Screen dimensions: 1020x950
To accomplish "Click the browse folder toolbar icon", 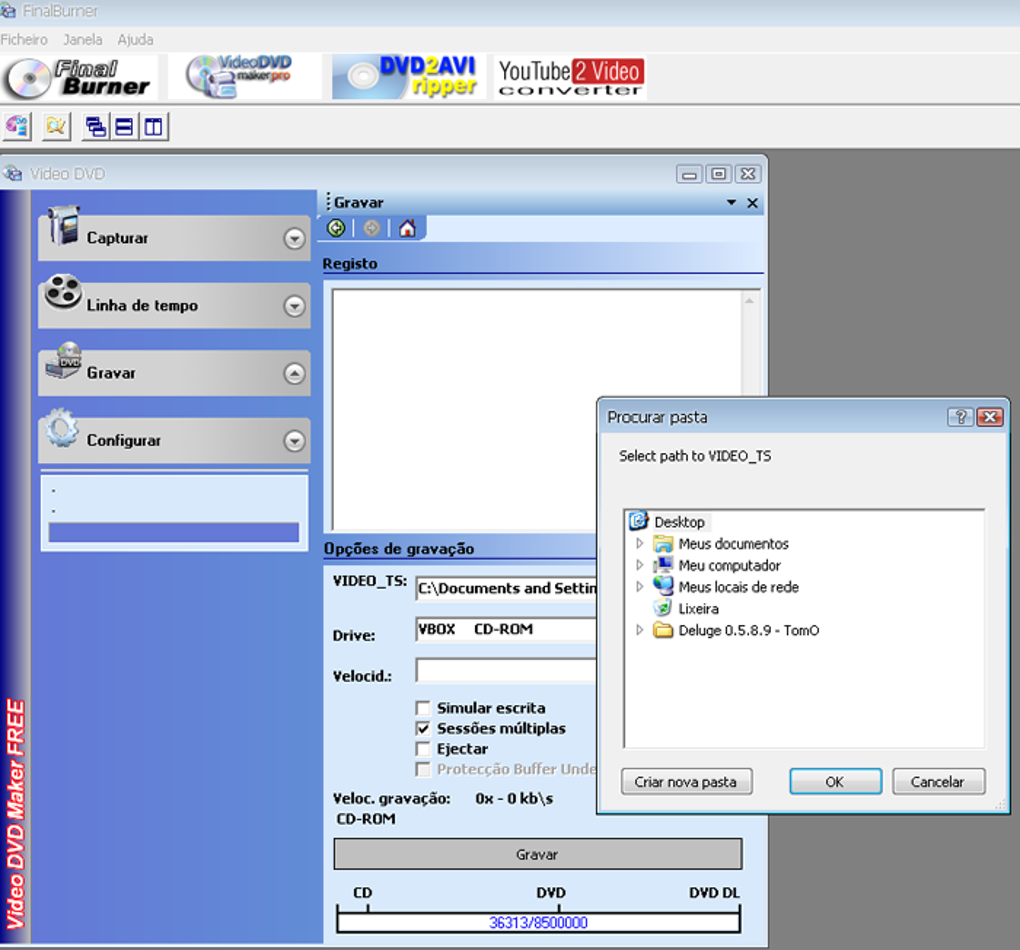I will point(56,126).
